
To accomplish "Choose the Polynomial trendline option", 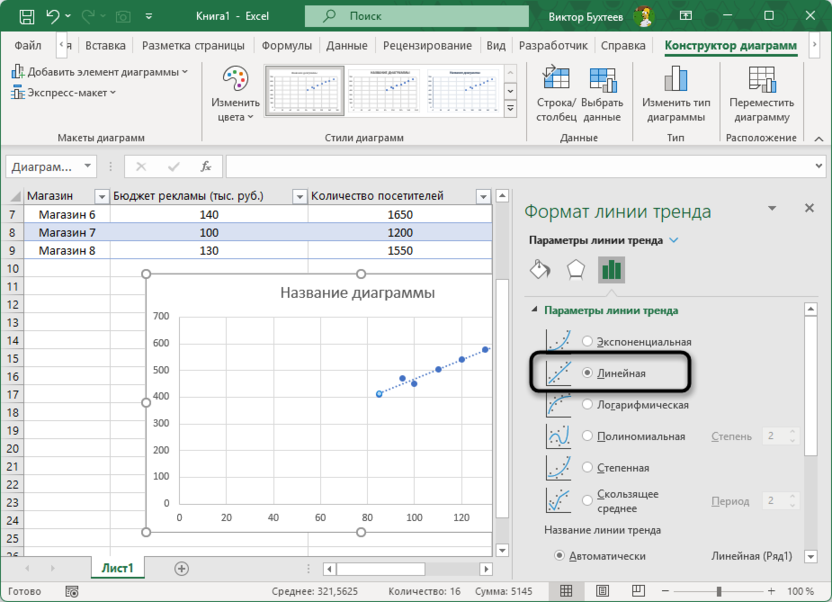I will [588, 436].
